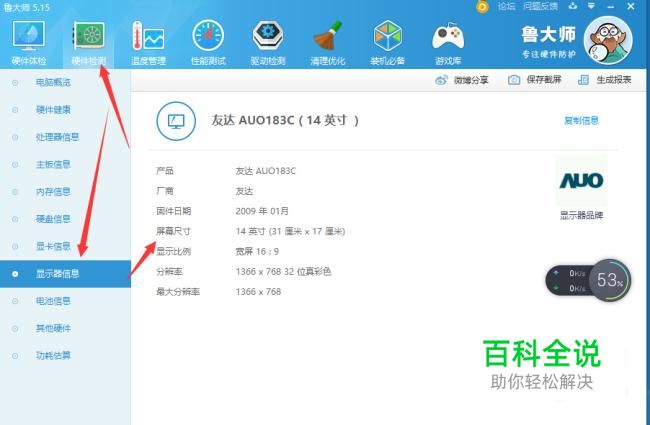
Task: Click the 生成报表 generate report button
Action: pos(605,80)
